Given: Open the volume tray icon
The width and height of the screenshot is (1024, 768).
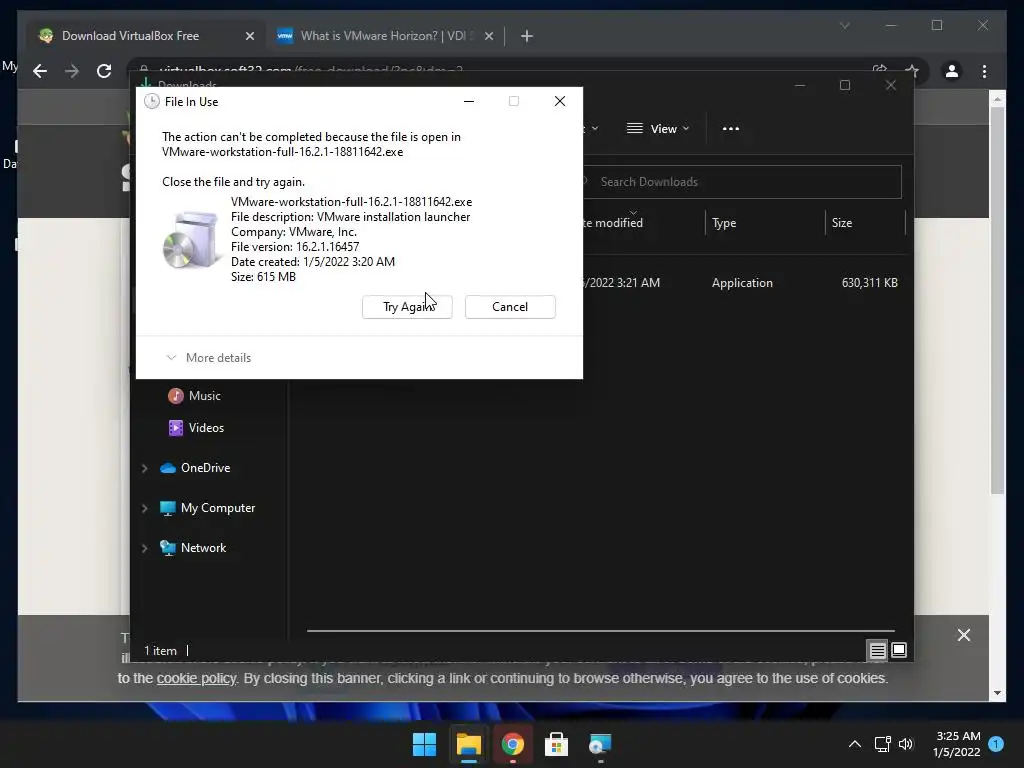Looking at the screenshot, I should point(906,744).
